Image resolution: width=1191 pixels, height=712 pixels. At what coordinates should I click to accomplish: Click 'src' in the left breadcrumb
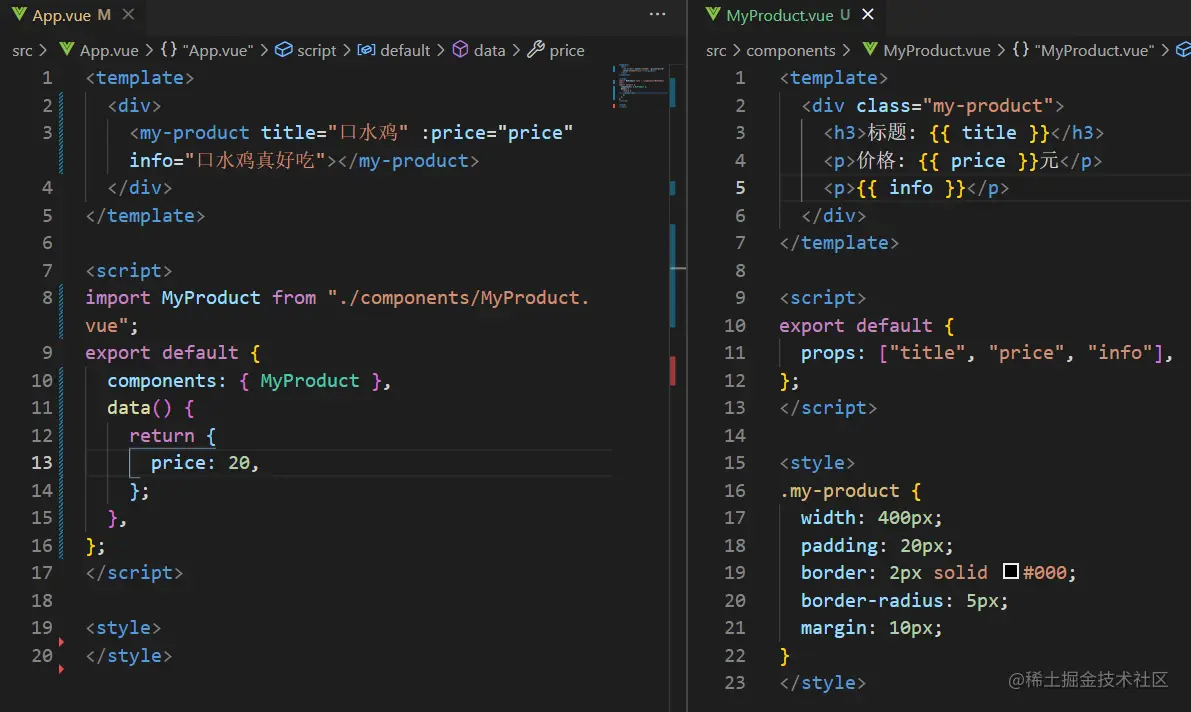[22, 50]
